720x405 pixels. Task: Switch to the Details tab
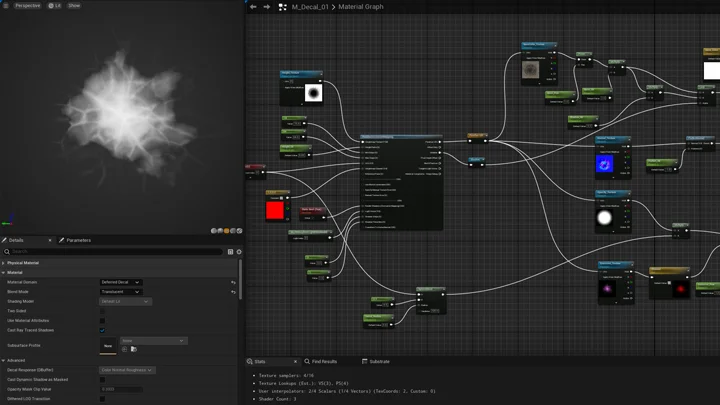click(x=16, y=240)
